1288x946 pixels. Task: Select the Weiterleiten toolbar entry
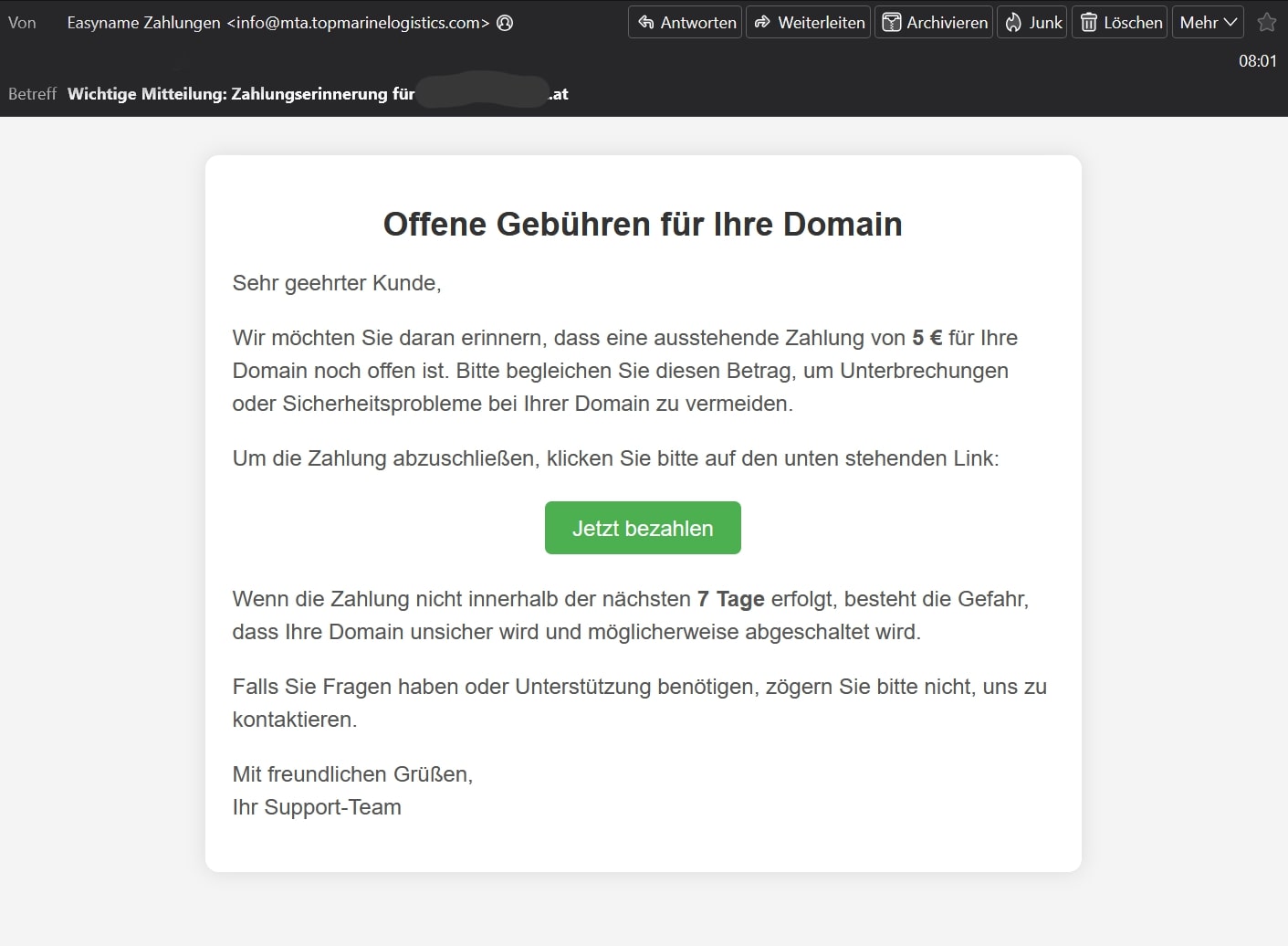(x=807, y=22)
